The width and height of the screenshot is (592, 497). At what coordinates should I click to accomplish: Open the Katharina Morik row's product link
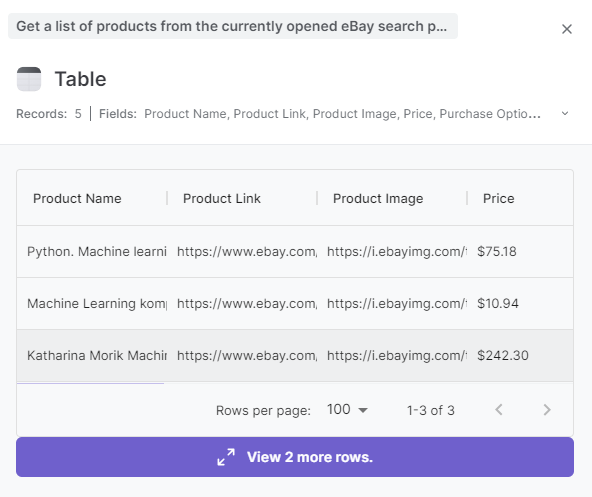[x=247, y=355]
